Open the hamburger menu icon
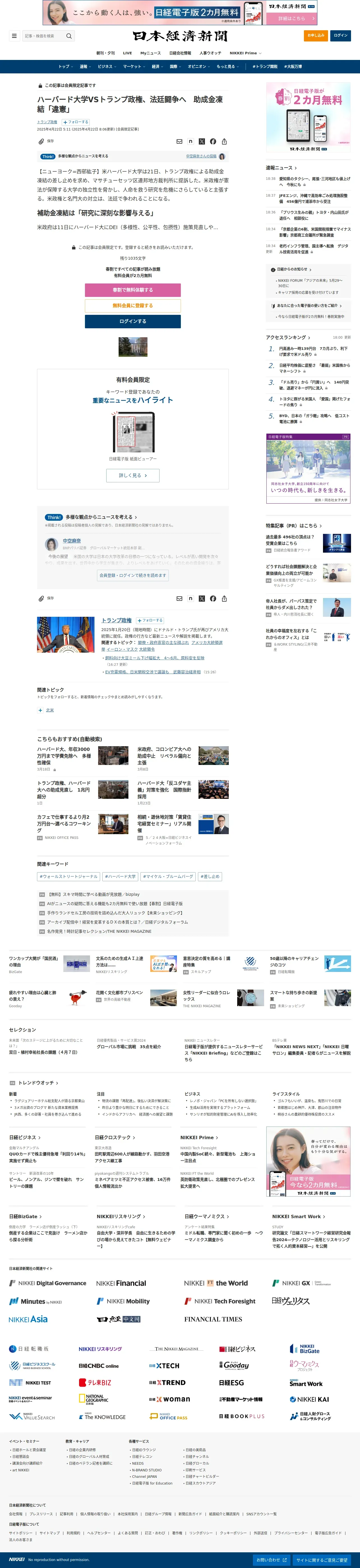 click(14, 36)
